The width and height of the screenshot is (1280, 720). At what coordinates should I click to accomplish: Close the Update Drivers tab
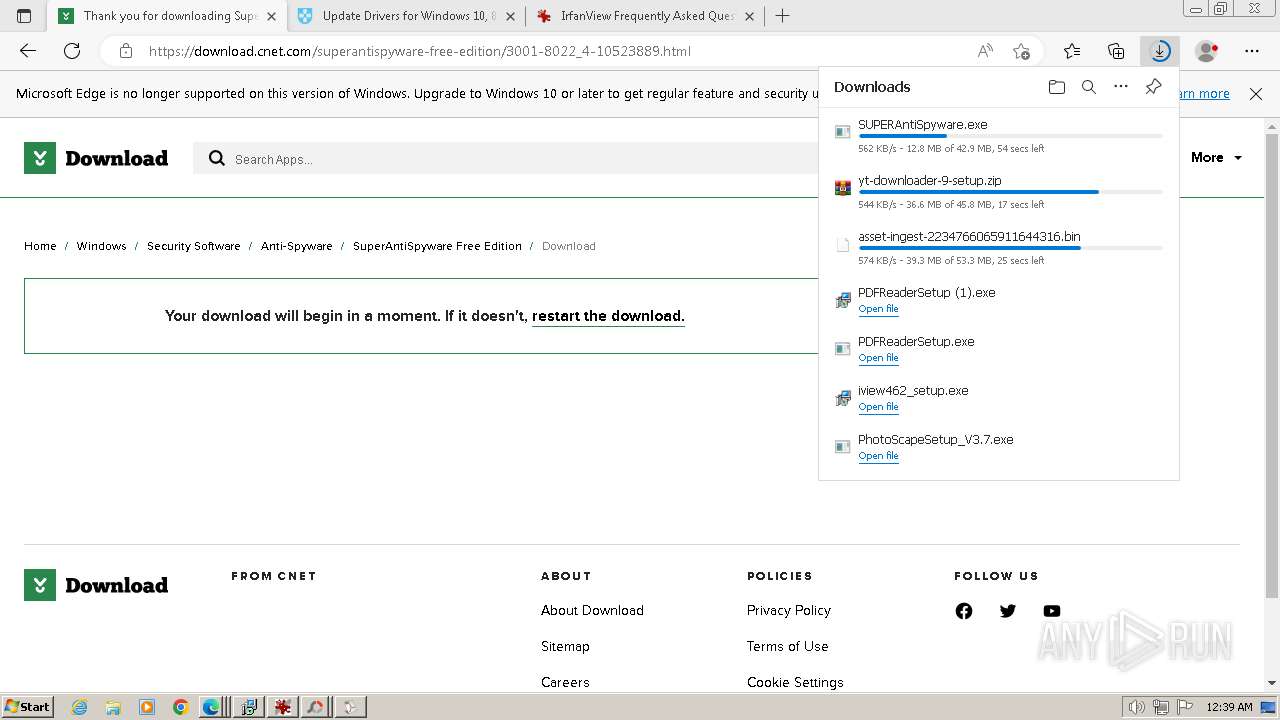(x=510, y=16)
